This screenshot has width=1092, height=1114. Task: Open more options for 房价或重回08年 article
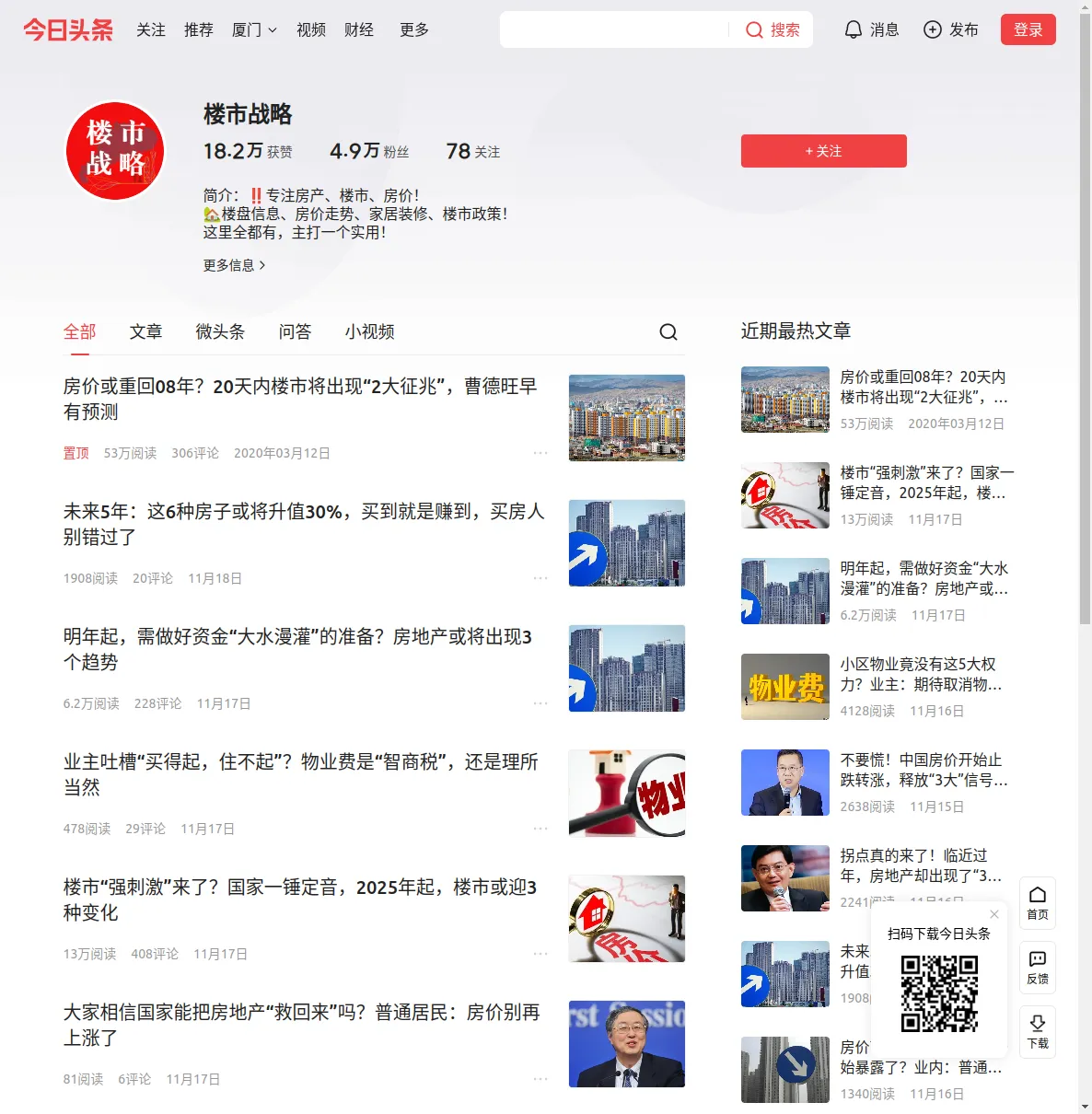pos(540,453)
